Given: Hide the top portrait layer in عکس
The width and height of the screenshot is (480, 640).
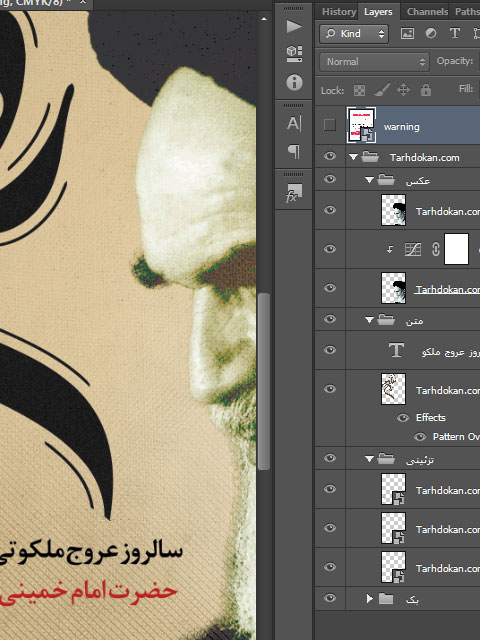Looking at the screenshot, I should tap(330, 210).
